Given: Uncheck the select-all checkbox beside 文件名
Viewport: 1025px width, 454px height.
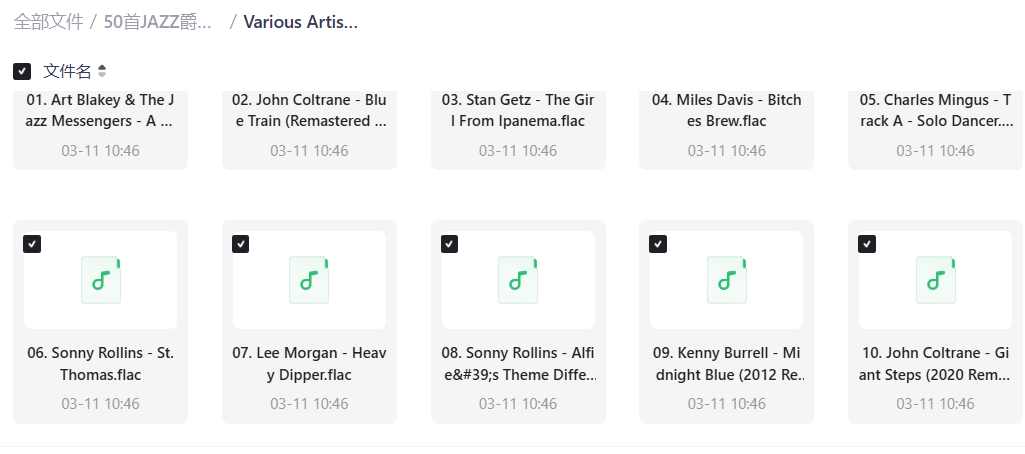Looking at the screenshot, I should (x=22, y=71).
